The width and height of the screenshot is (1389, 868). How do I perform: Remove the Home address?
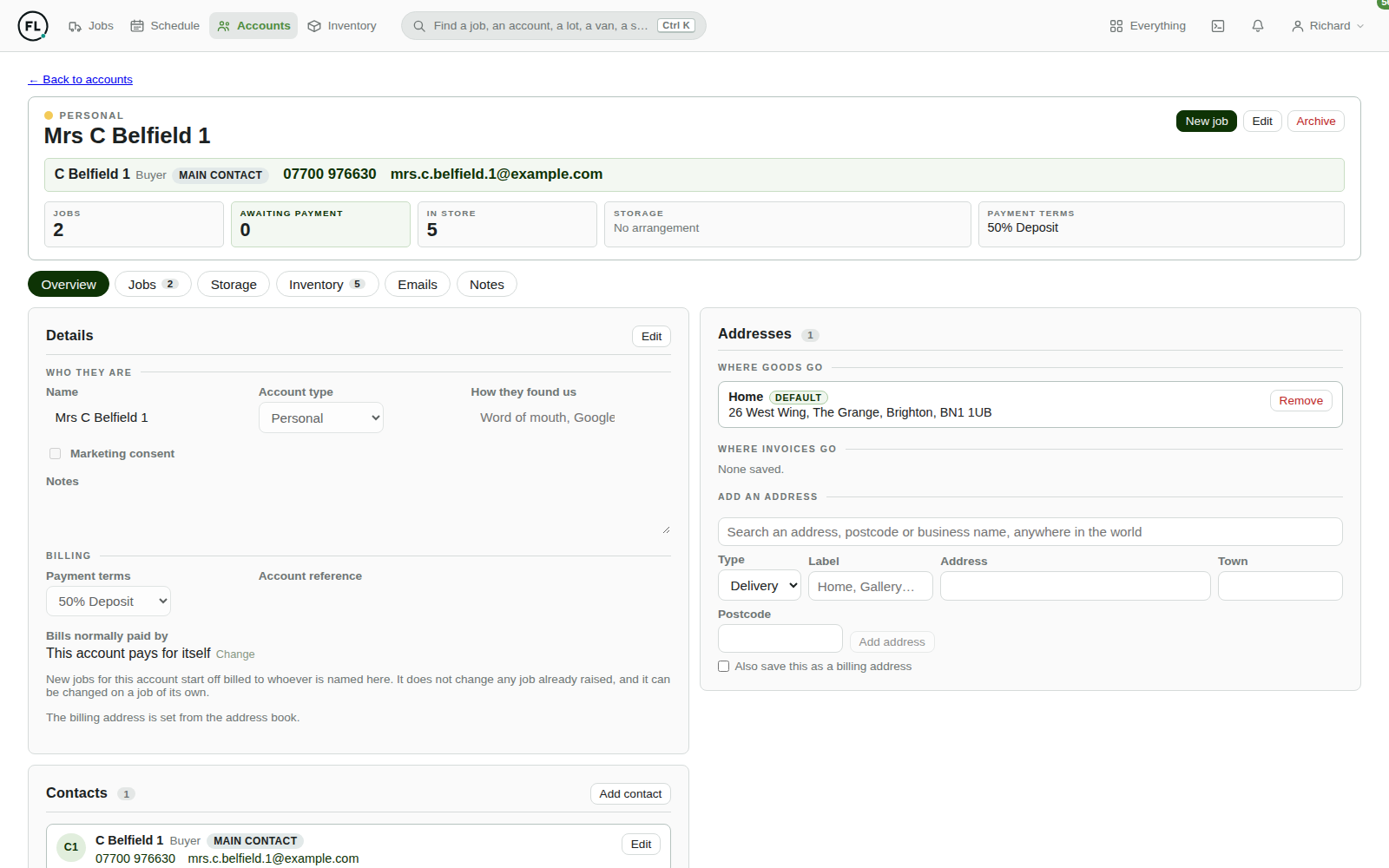point(1300,400)
